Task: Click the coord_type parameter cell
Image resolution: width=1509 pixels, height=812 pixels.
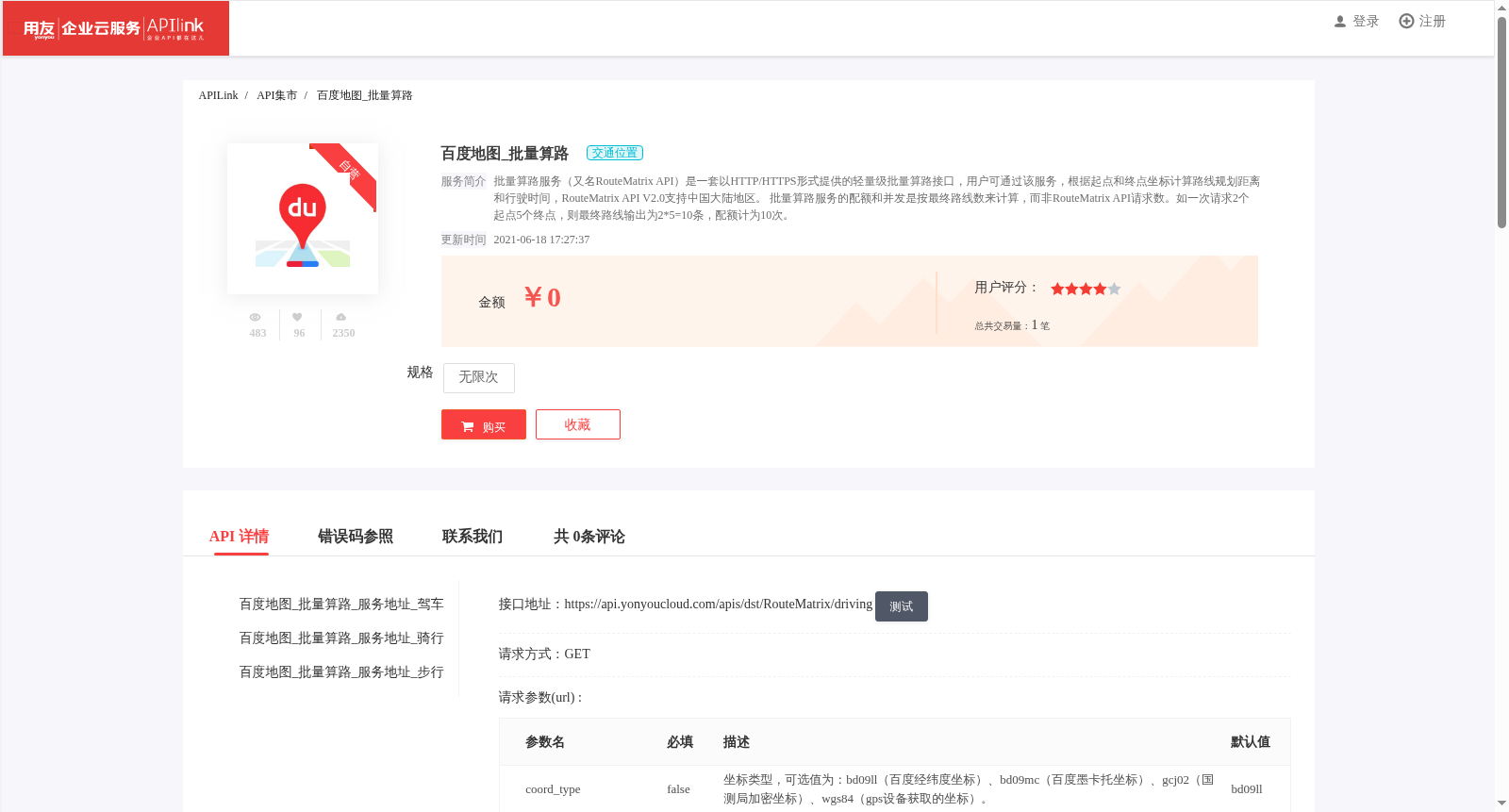Action: pos(553,789)
